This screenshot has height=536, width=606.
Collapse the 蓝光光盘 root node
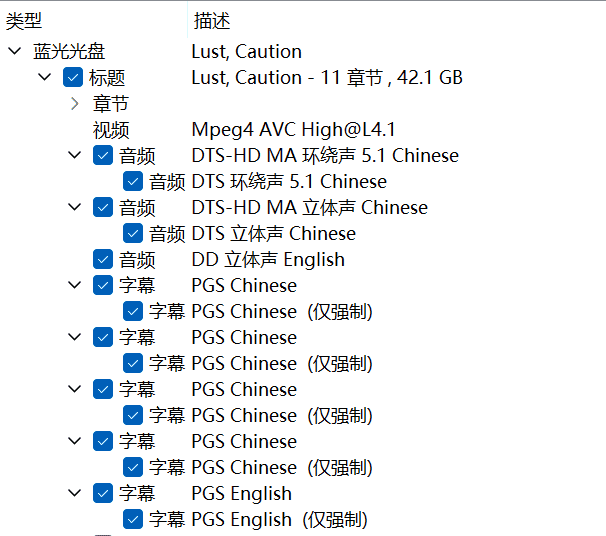click(14, 51)
